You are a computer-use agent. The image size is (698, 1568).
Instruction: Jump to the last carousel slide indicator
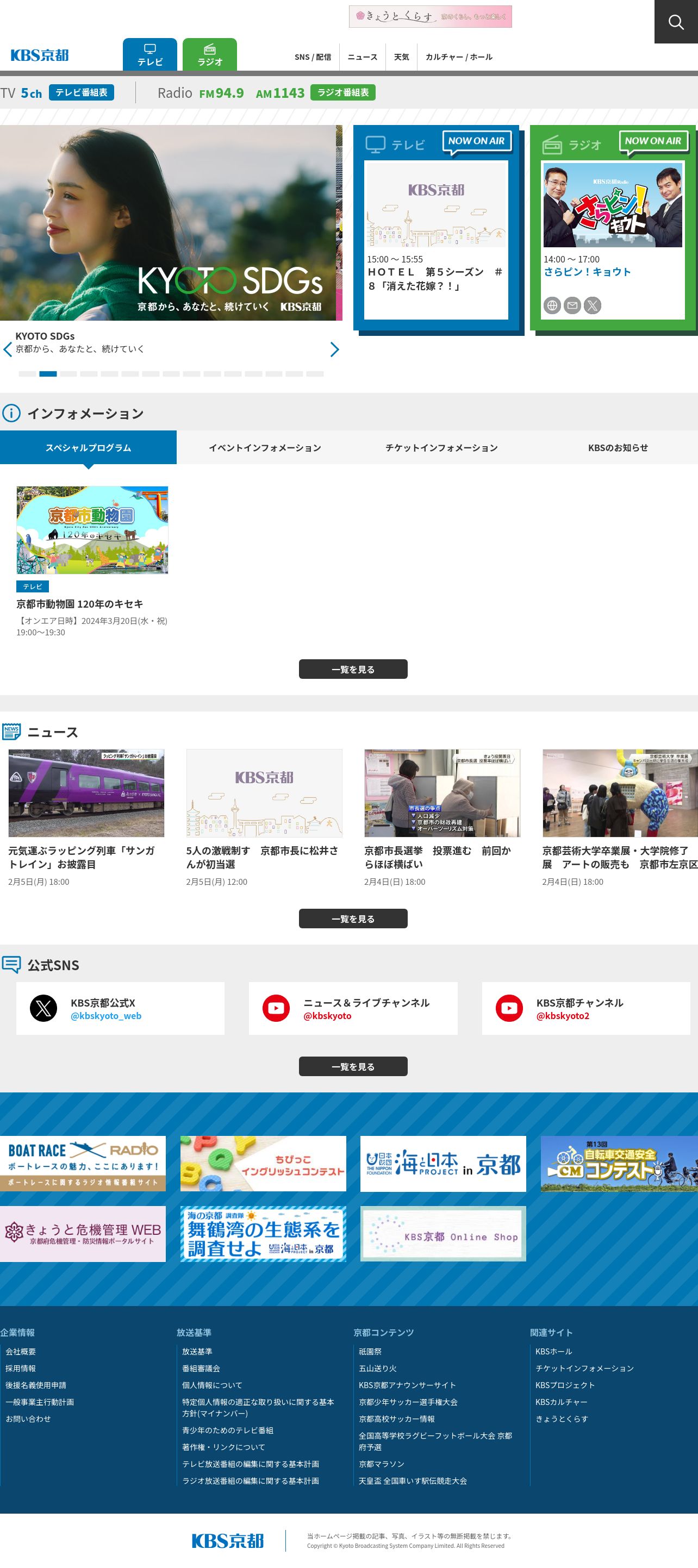[315, 374]
